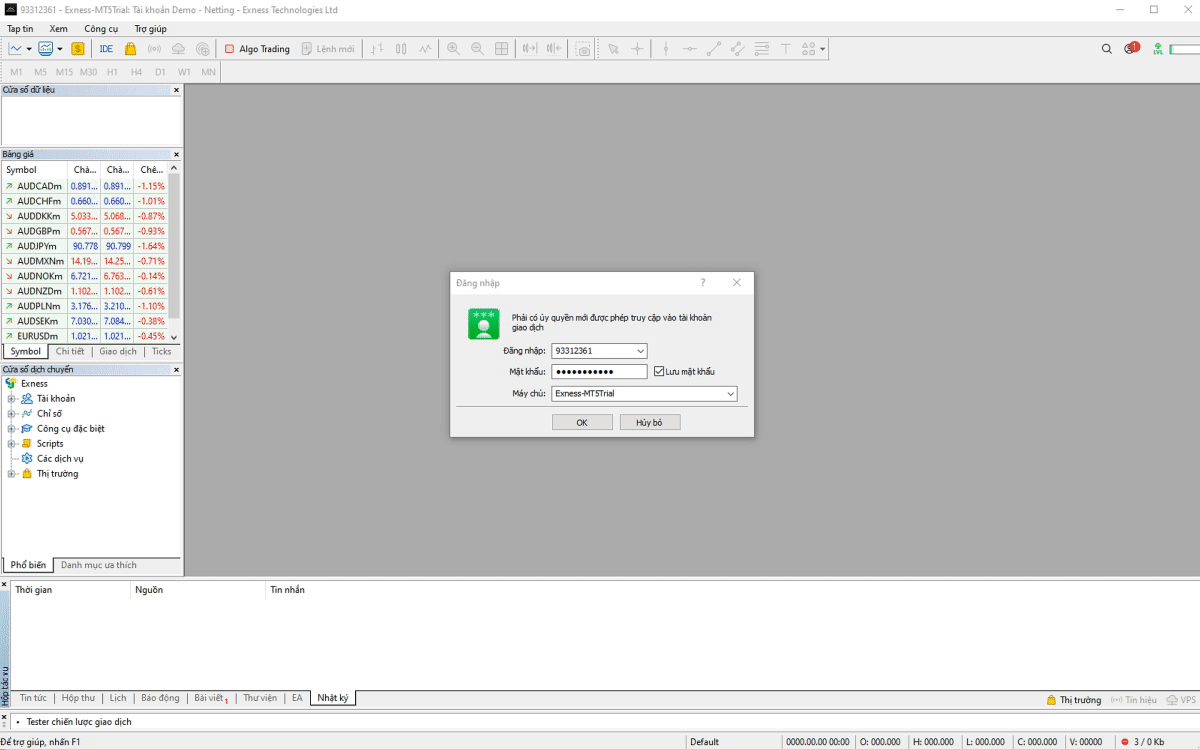The image size is (1200, 750).
Task: Expand the Scripts tree node
Action: coord(12,444)
